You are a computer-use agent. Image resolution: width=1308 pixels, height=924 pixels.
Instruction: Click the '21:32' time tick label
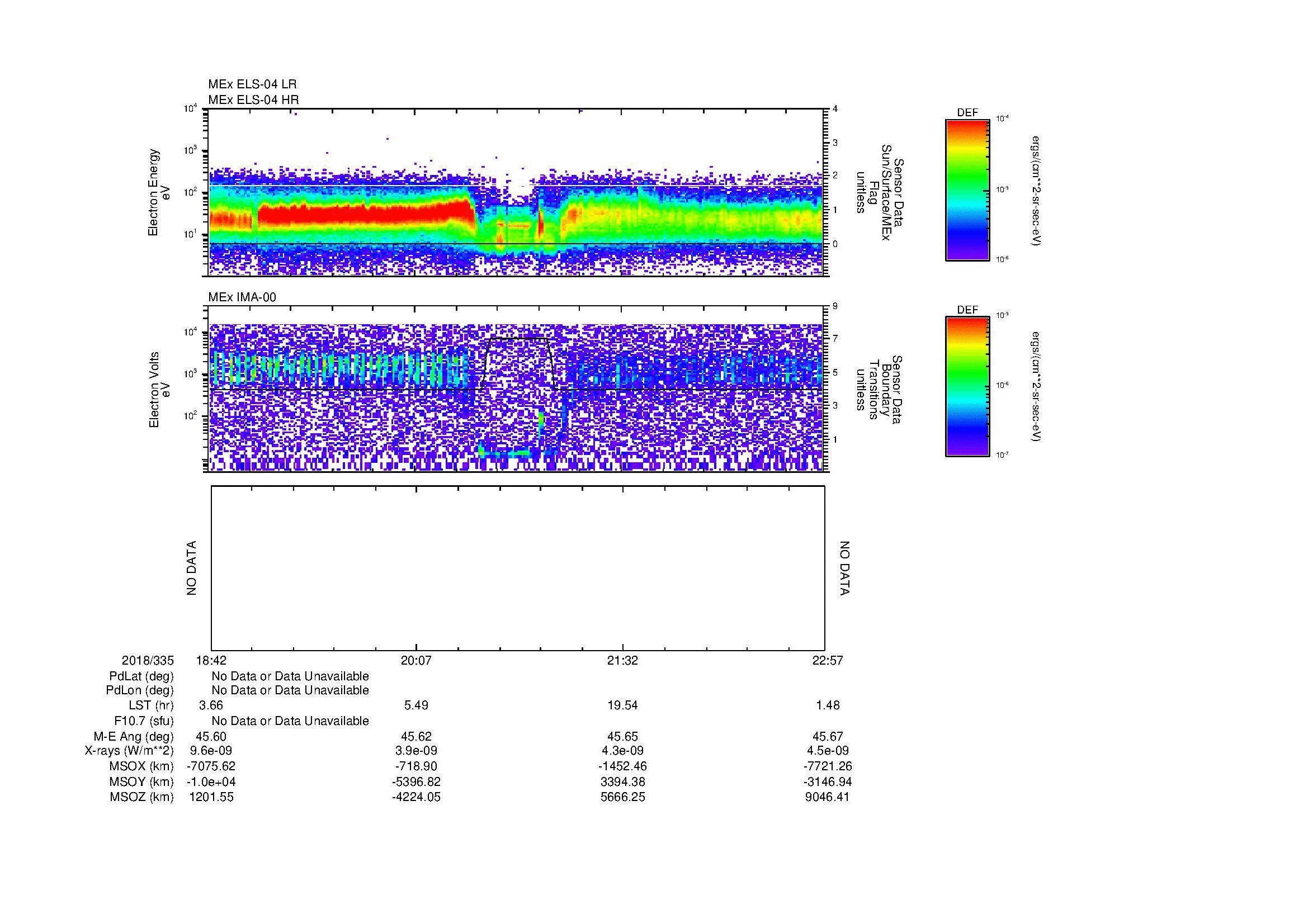click(622, 660)
